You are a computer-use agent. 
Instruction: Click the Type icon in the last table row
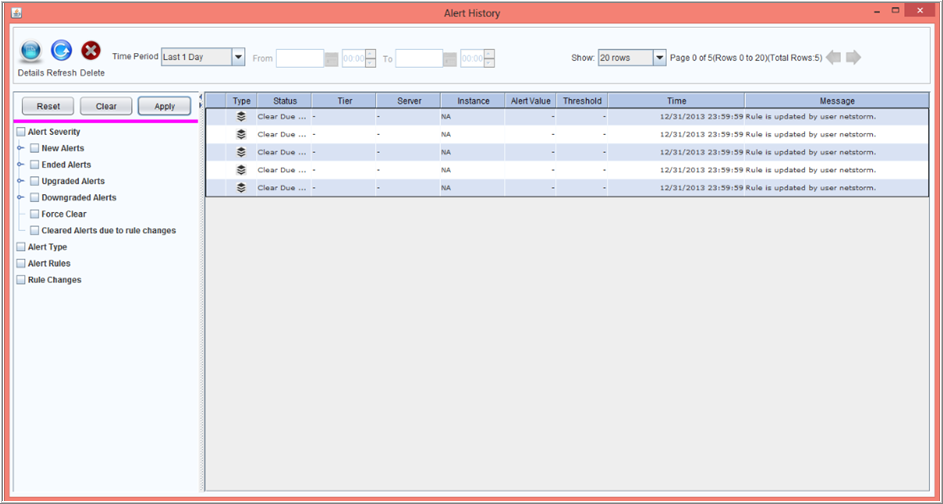click(x=241, y=188)
